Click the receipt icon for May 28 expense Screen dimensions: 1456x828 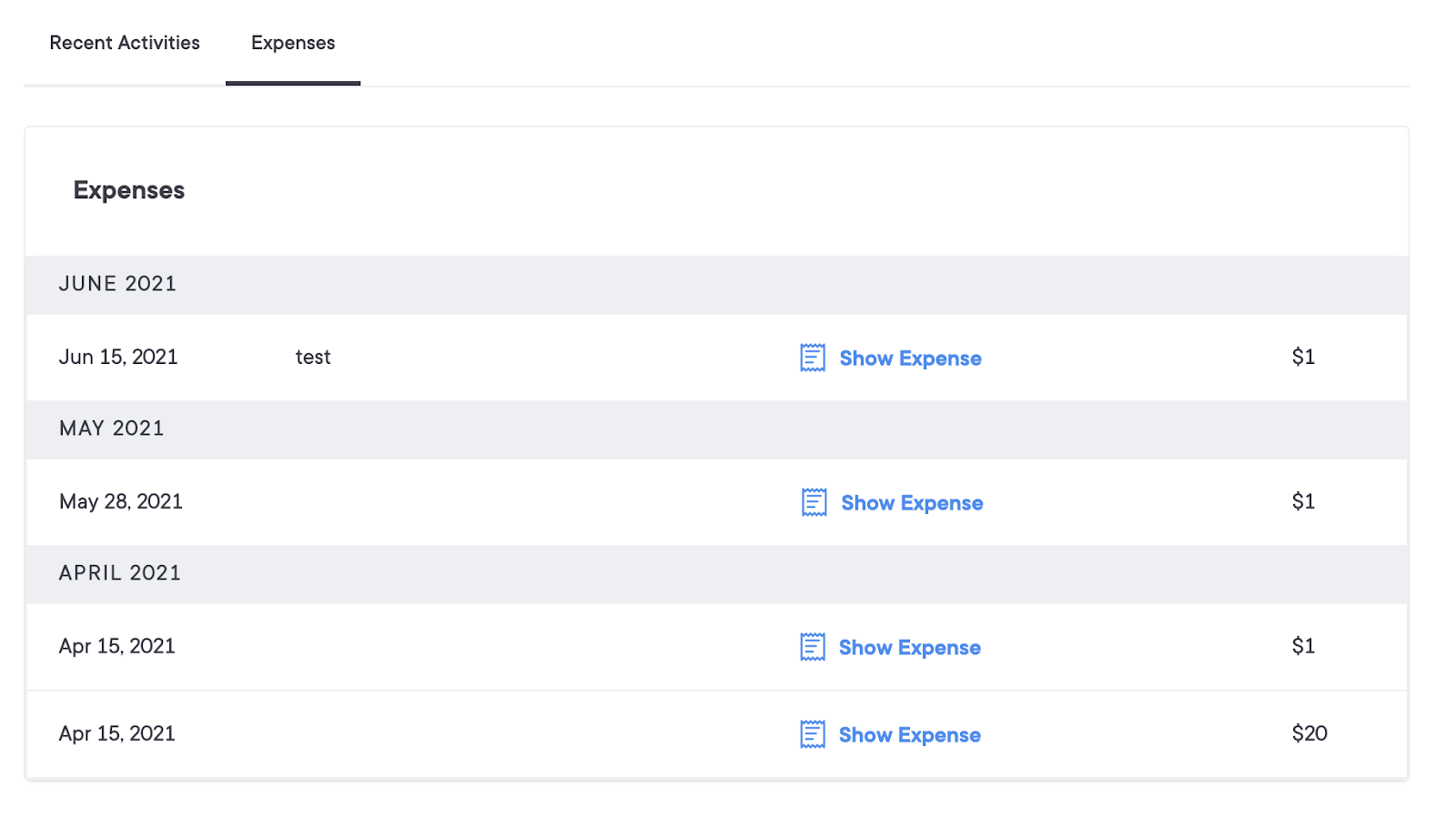coord(814,502)
